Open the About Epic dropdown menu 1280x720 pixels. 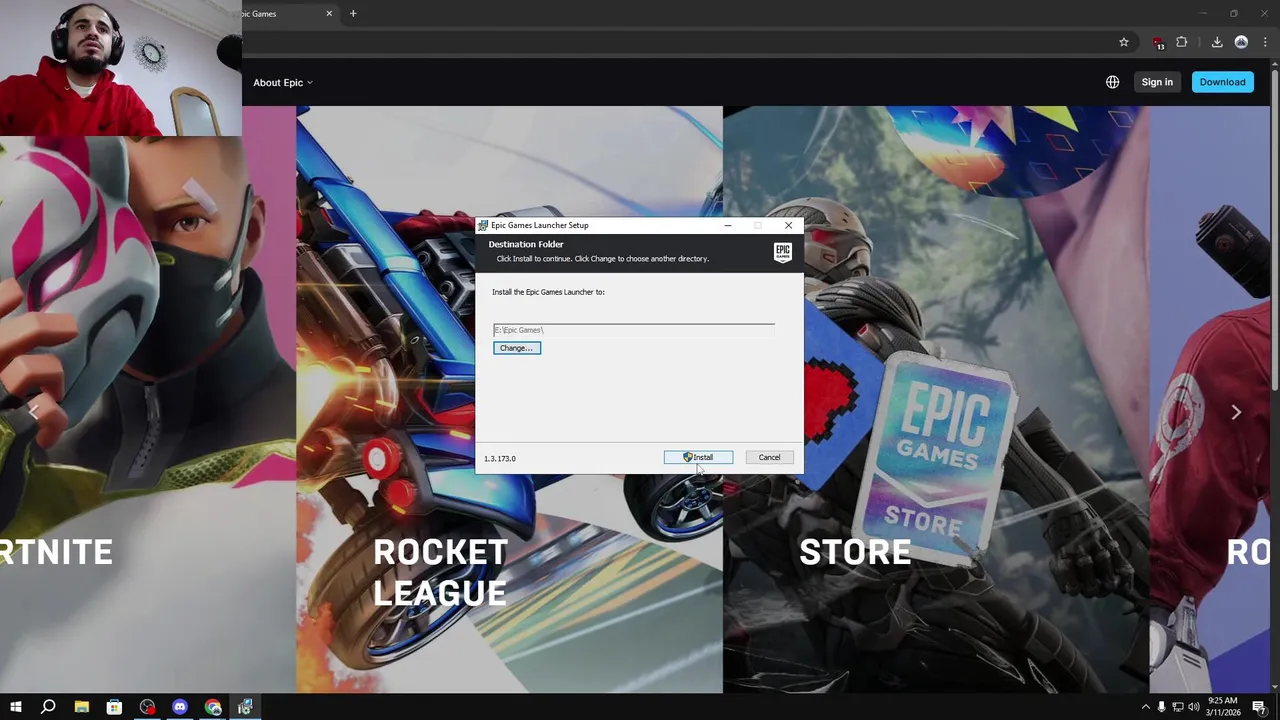(x=283, y=82)
